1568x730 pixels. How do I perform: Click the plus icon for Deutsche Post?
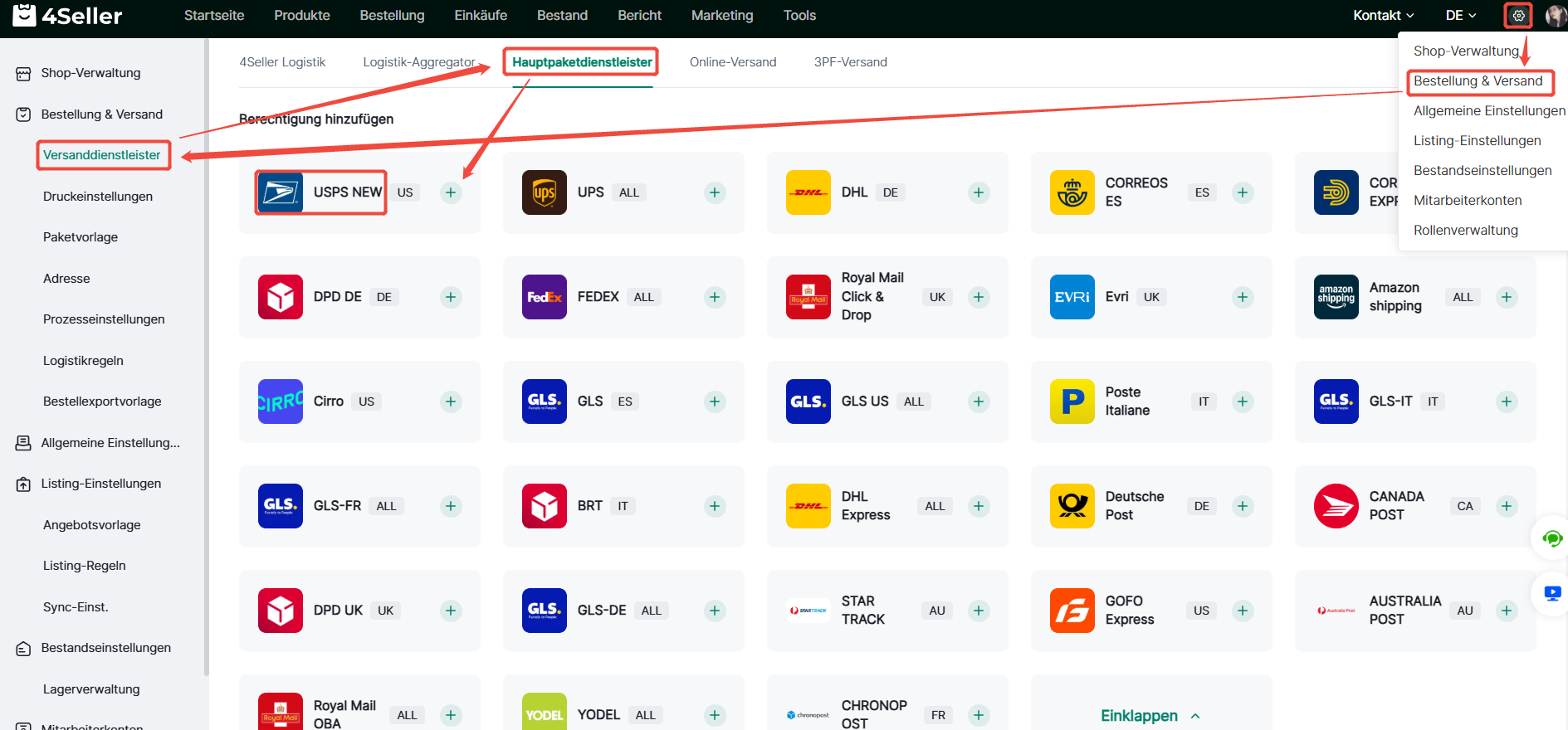(1243, 506)
